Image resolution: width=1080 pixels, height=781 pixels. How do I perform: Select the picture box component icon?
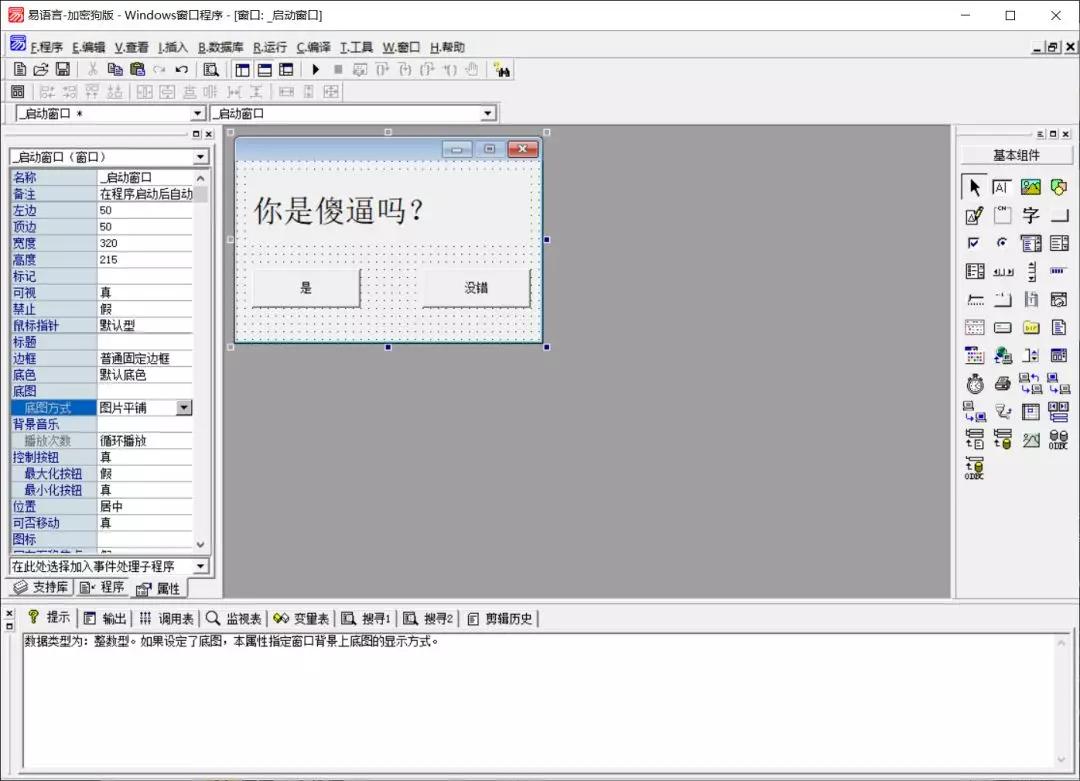coord(1030,186)
